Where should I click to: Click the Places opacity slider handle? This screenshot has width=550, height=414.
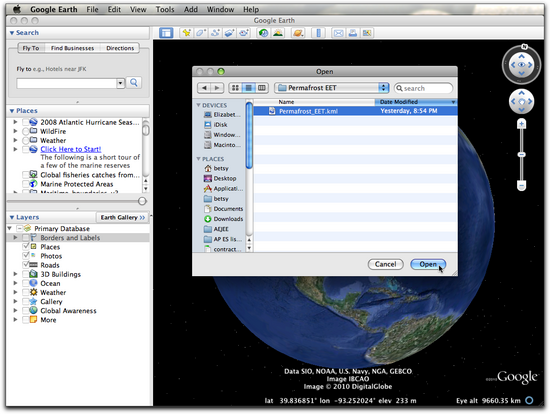pyautogui.click(x=142, y=201)
